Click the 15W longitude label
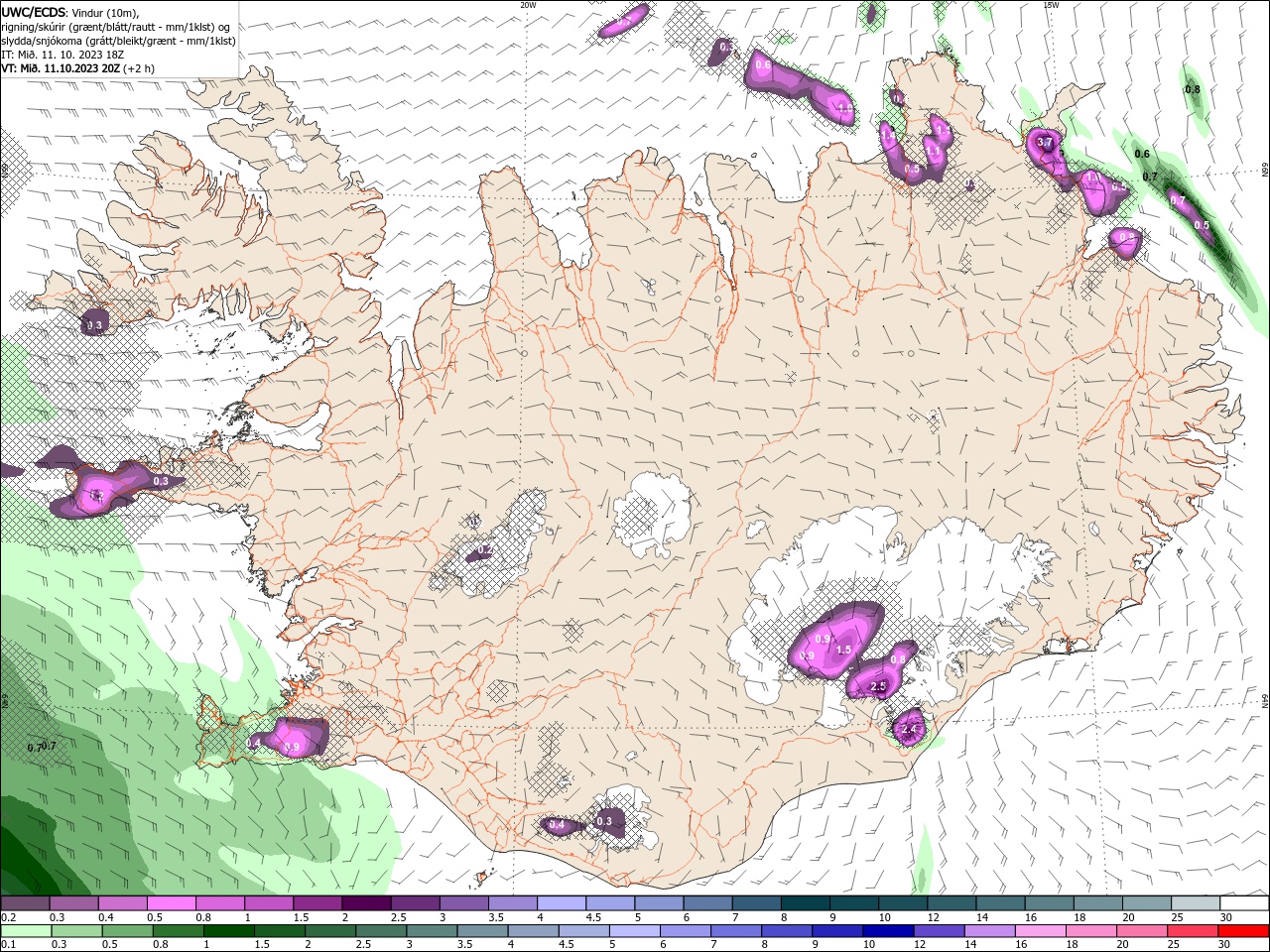The width and height of the screenshot is (1270, 952). 1051,5
